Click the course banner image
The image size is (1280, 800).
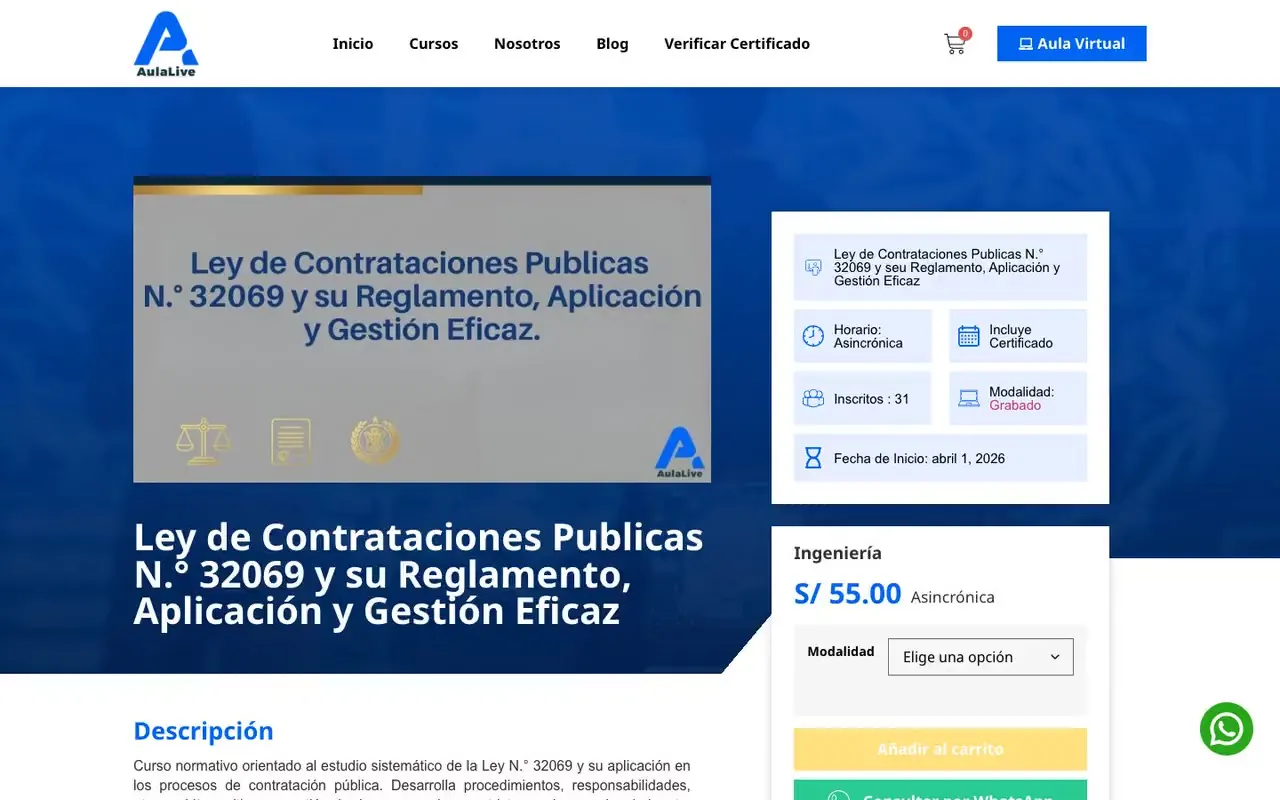pyautogui.click(x=422, y=330)
